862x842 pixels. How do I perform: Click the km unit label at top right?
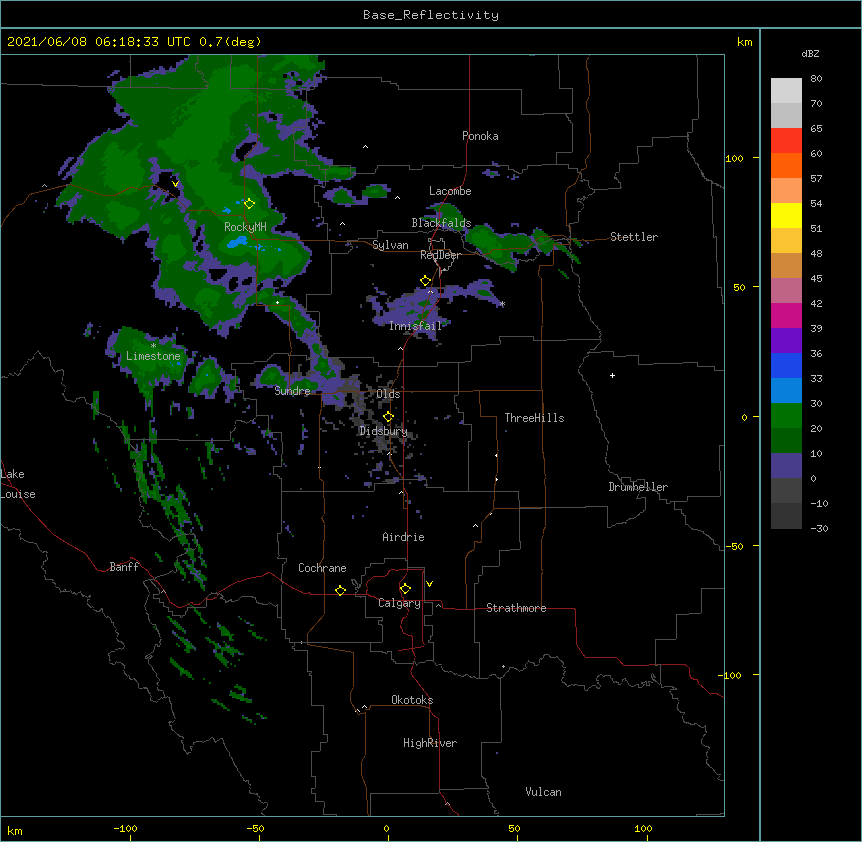[744, 42]
